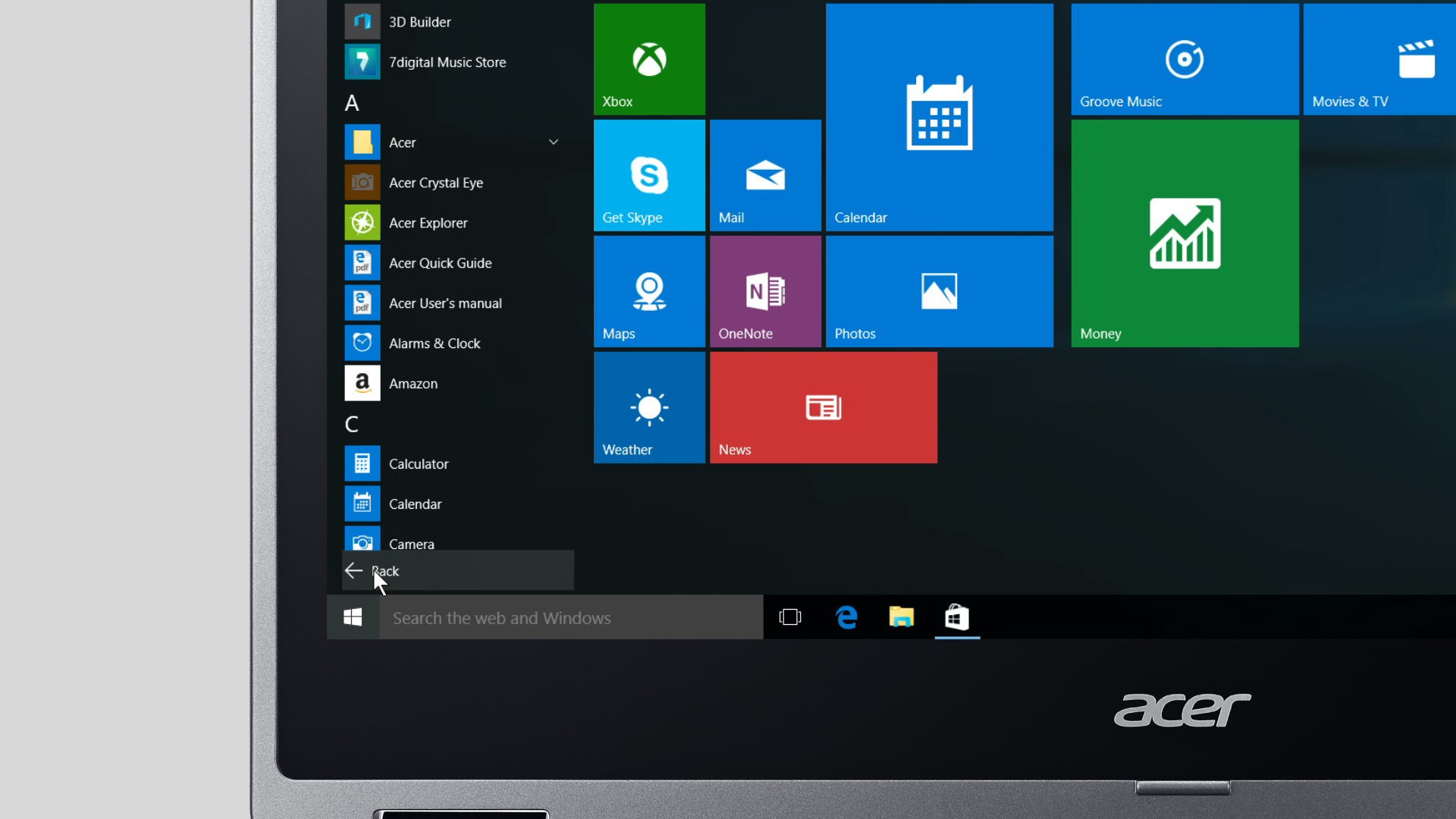This screenshot has width=1456, height=819.
Task: Launch Groove Music
Action: pos(1184,58)
